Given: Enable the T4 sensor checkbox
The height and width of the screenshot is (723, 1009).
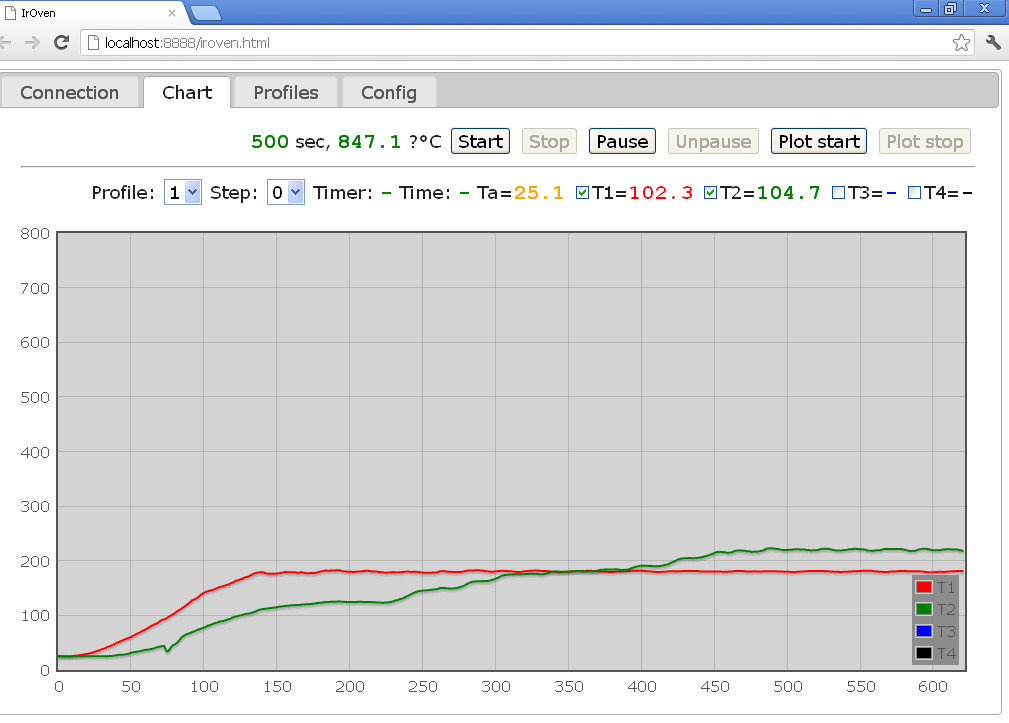Looking at the screenshot, I should [x=914, y=193].
